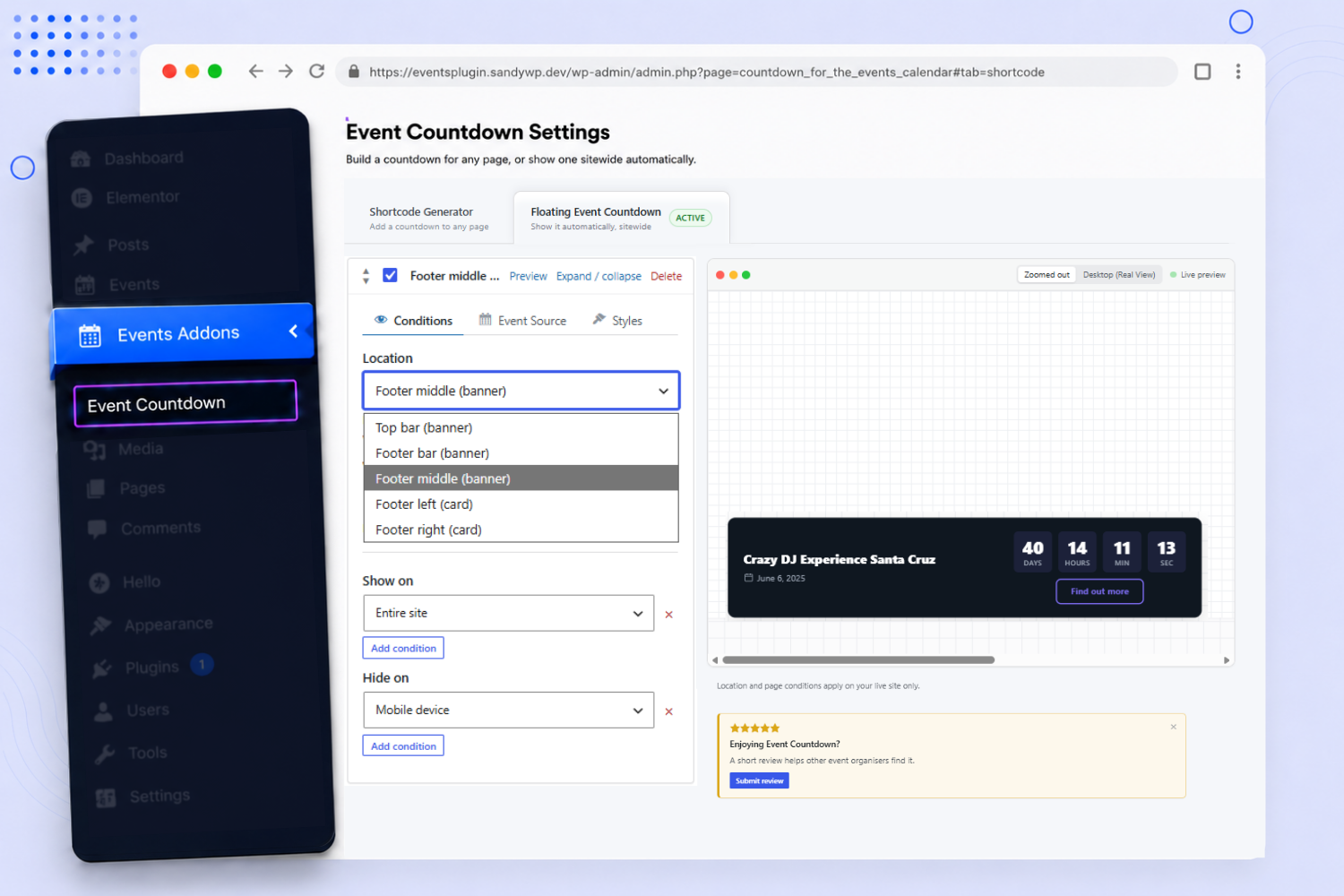Remove the Mobile device hide condition
Viewport: 1344px width, 896px height.
pyautogui.click(x=668, y=711)
